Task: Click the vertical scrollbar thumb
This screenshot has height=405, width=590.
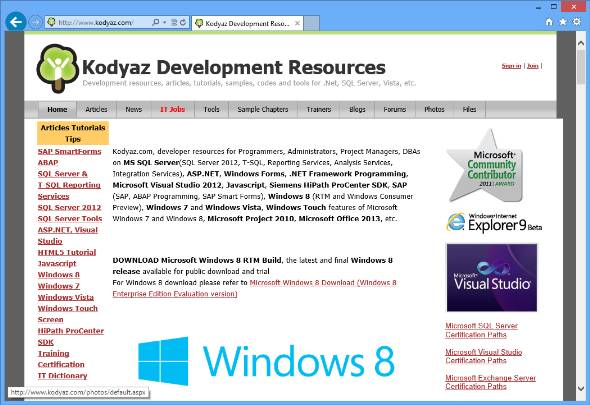Action: pyautogui.click(x=581, y=67)
